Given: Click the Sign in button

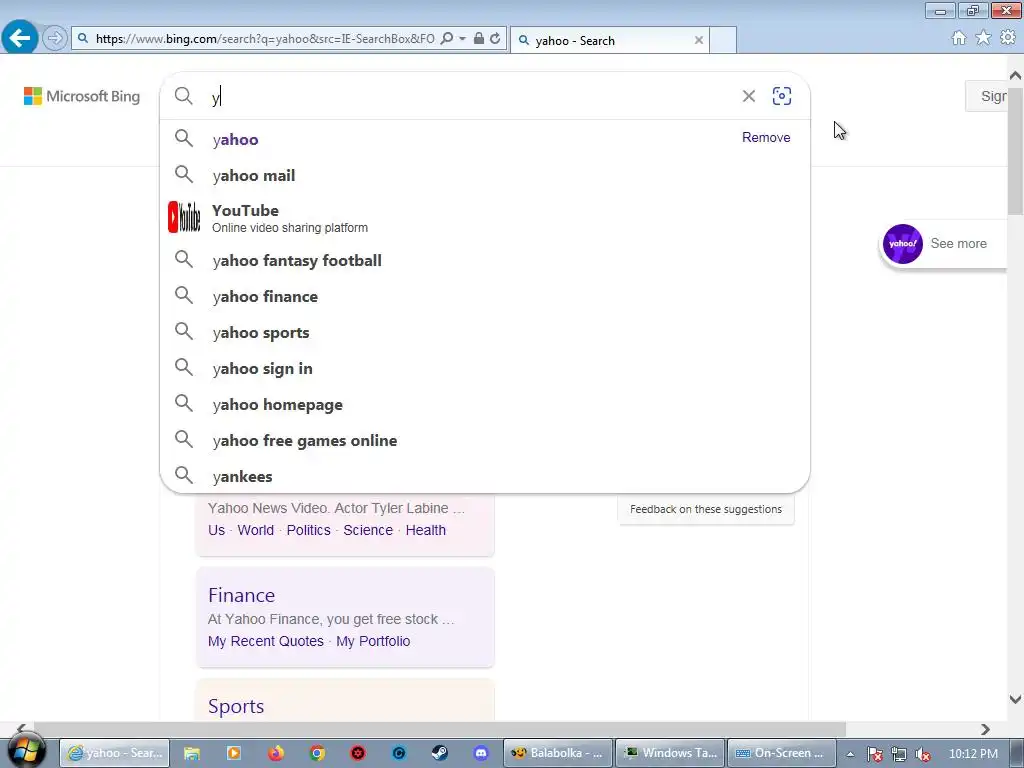Looking at the screenshot, I should click(x=986, y=96).
